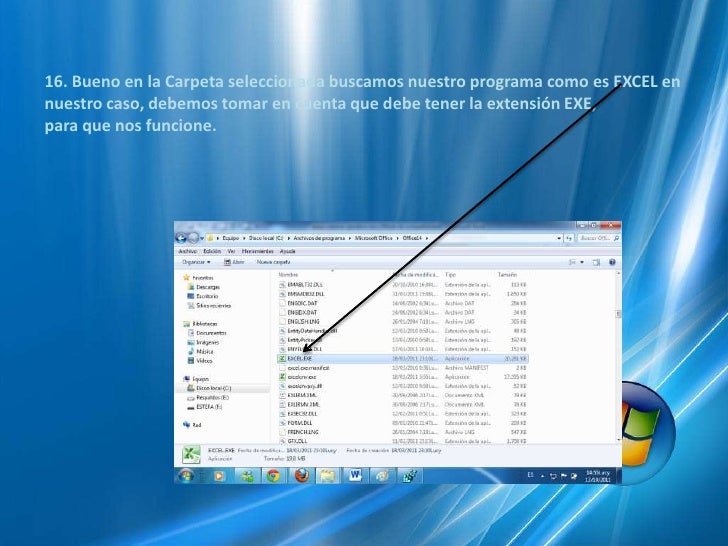Click the Explorer folder icon in the taskbar
The image size is (728, 546).
coord(328,476)
